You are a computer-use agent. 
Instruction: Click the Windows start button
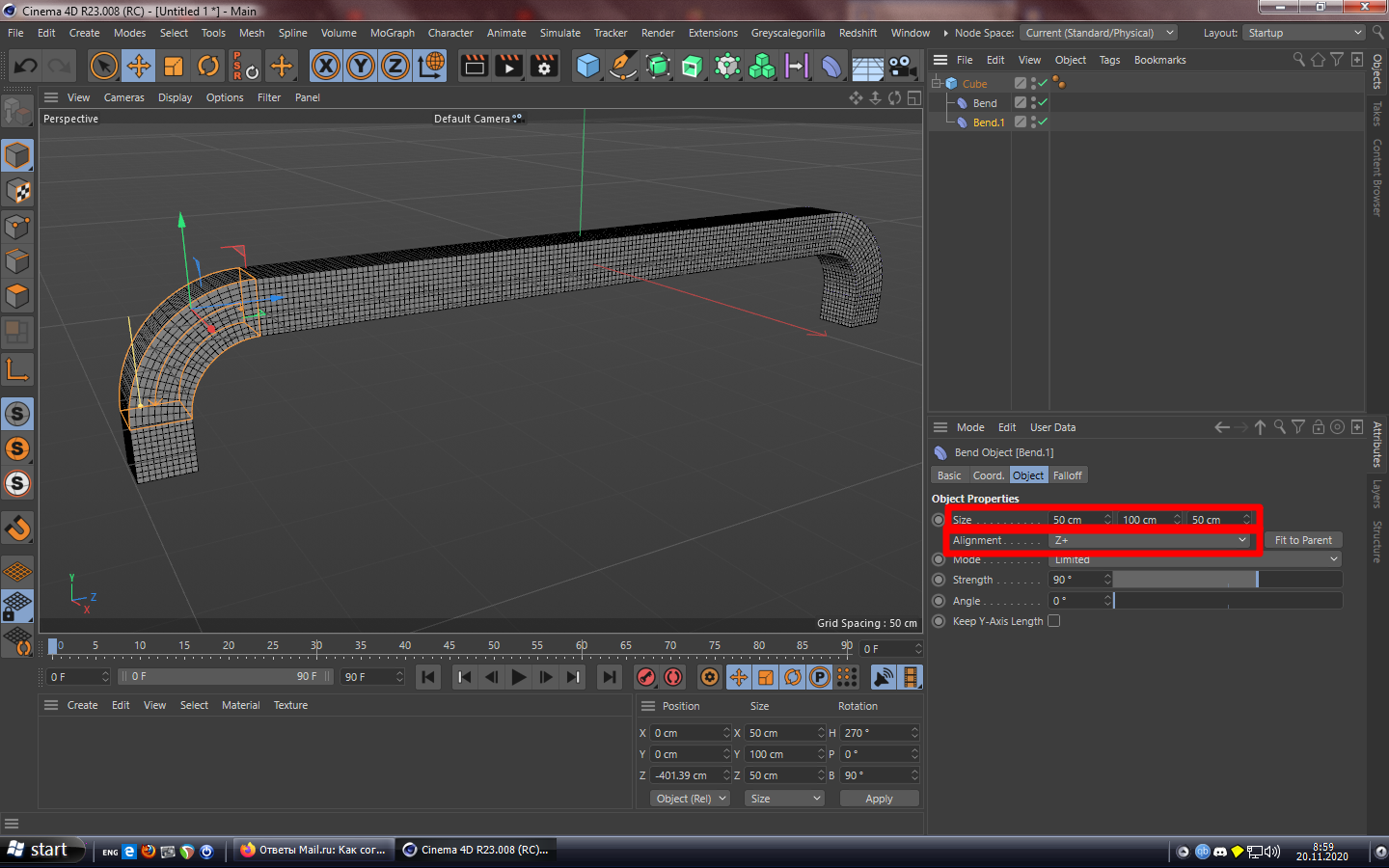[42, 850]
